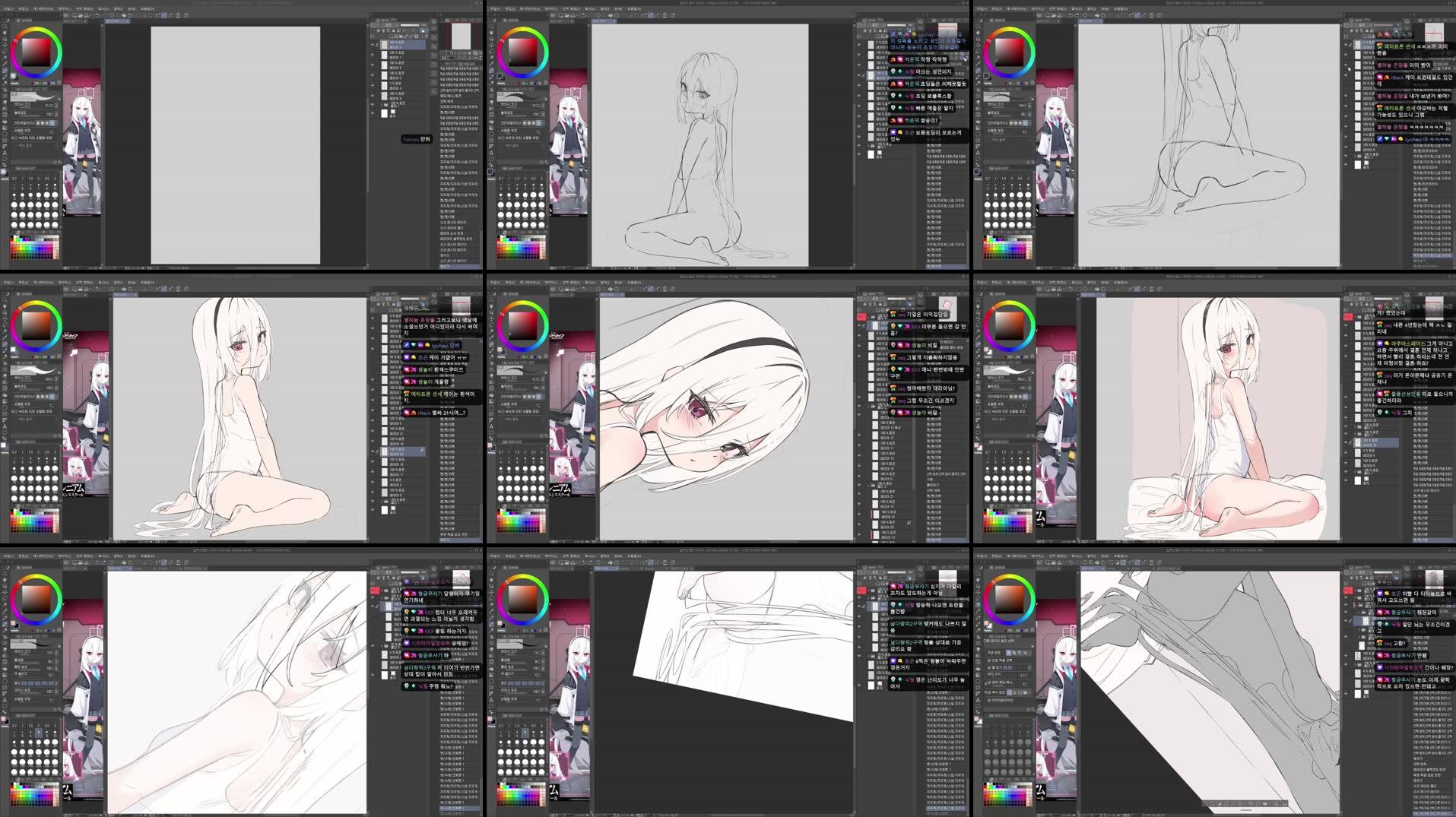Open the brush size value dropdown arrow

[56, 105]
